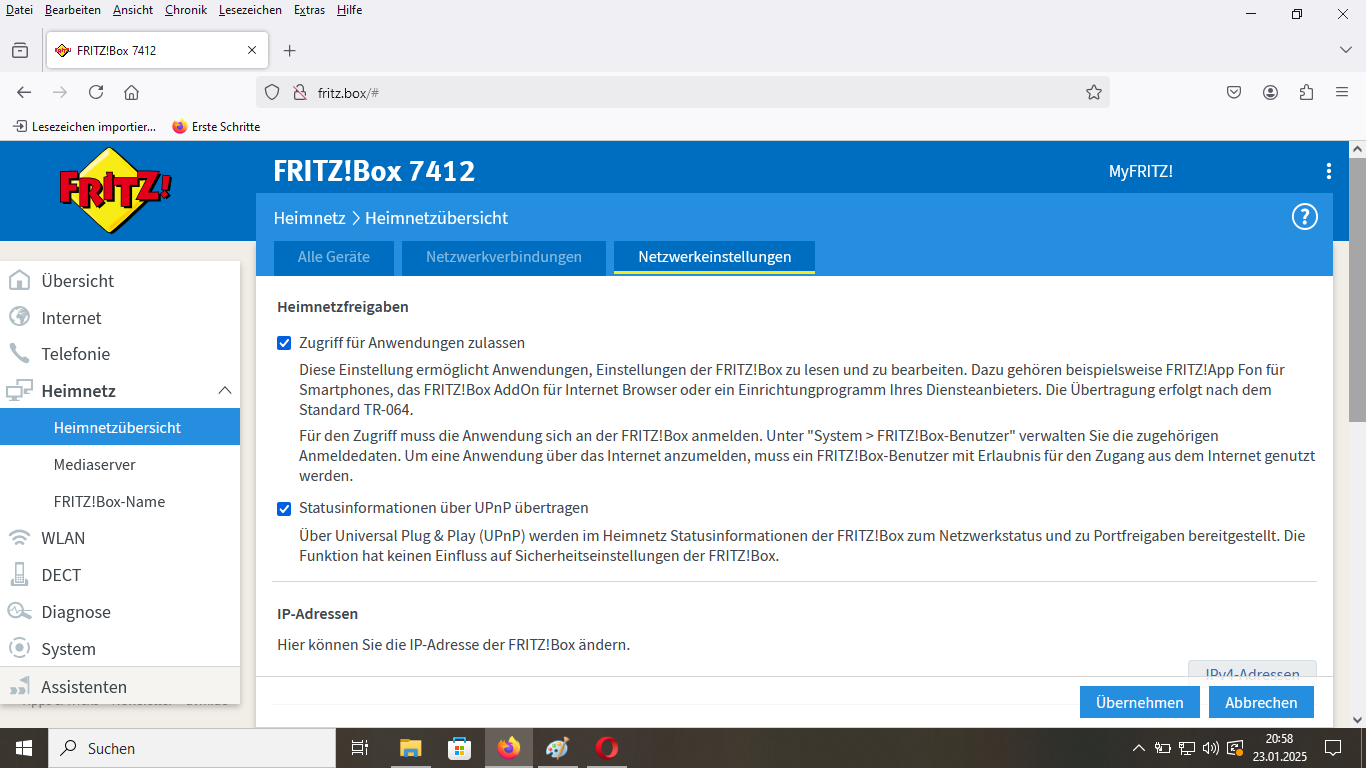Viewport: 1366px width, 768px height.
Task: Click the Heimnetz breadcrumb link
Action: (x=309, y=217)
